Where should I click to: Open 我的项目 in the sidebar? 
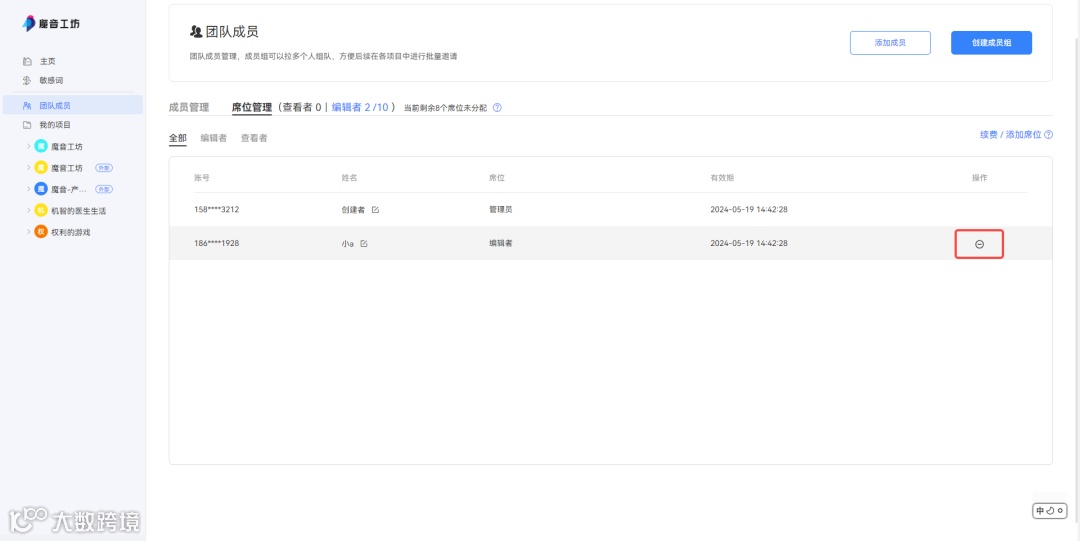pos(55,125)
